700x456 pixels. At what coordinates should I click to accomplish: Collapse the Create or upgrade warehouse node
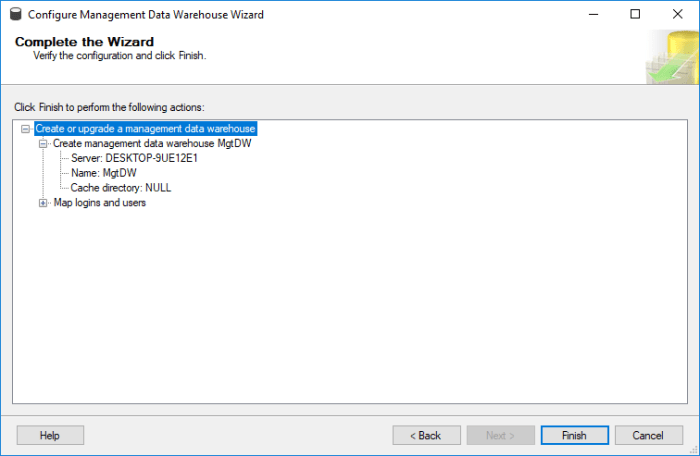[26, 129]
